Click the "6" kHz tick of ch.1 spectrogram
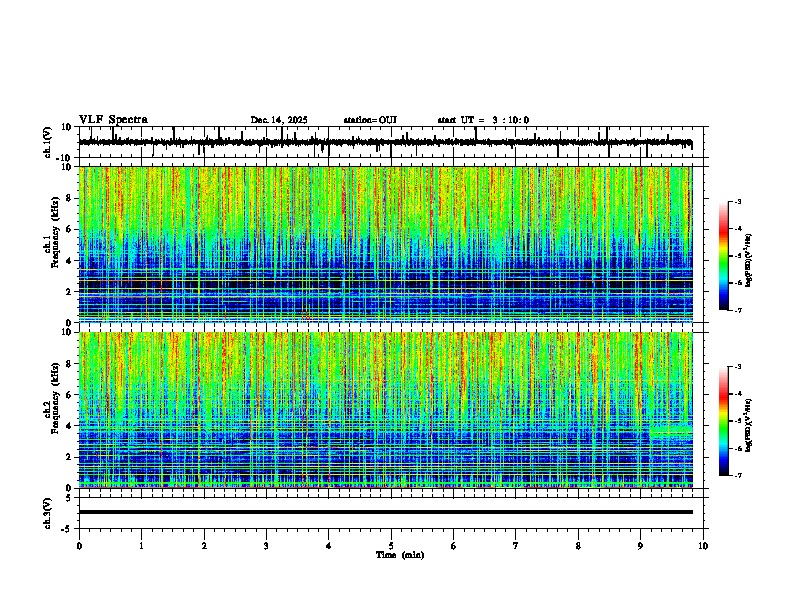 coord(69,229)
